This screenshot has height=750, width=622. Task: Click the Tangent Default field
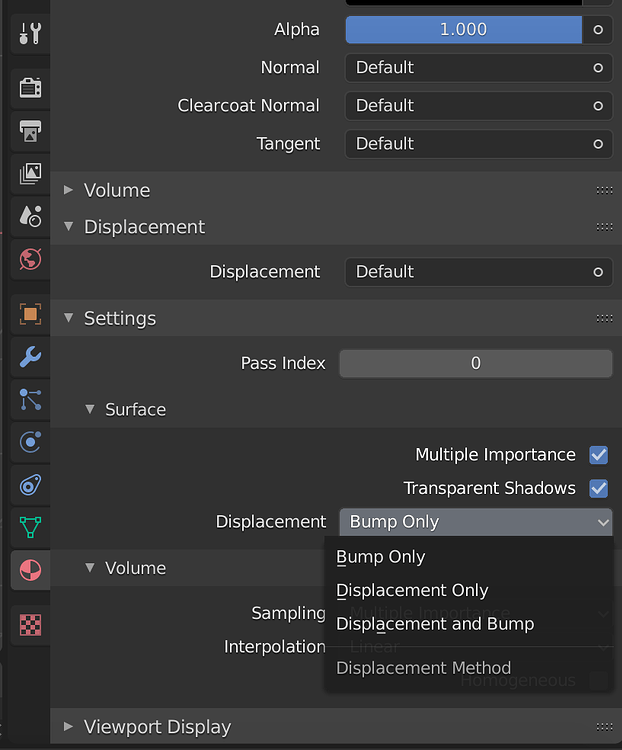(x=478, y=144)
